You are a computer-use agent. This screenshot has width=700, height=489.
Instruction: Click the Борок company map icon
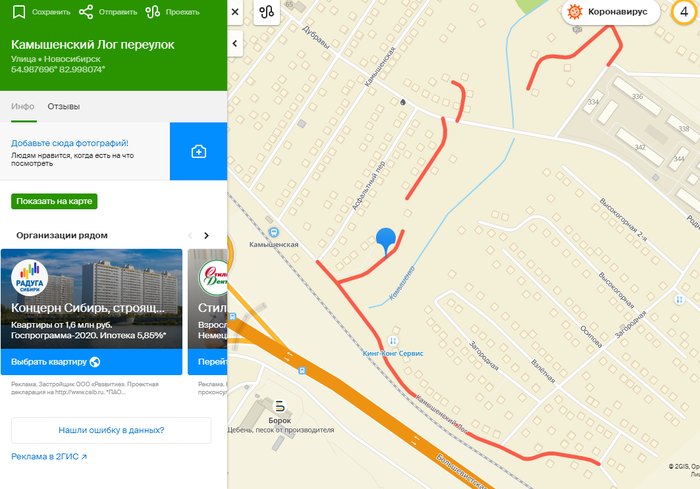tap(280, 406)
